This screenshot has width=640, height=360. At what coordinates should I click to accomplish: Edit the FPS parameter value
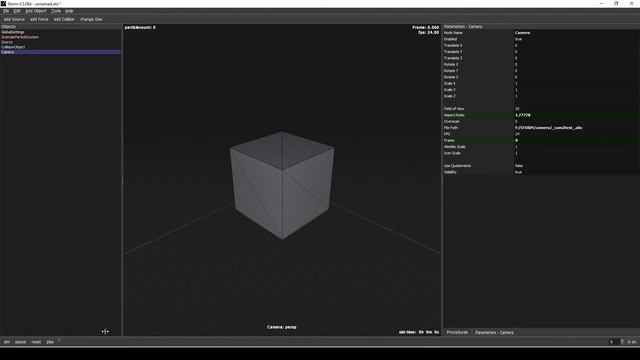[x=577, y=134]
